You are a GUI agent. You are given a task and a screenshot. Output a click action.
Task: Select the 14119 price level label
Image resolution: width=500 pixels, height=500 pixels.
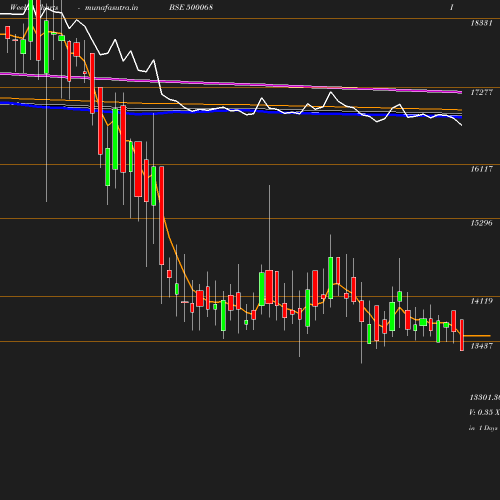[x=481, y=301]
